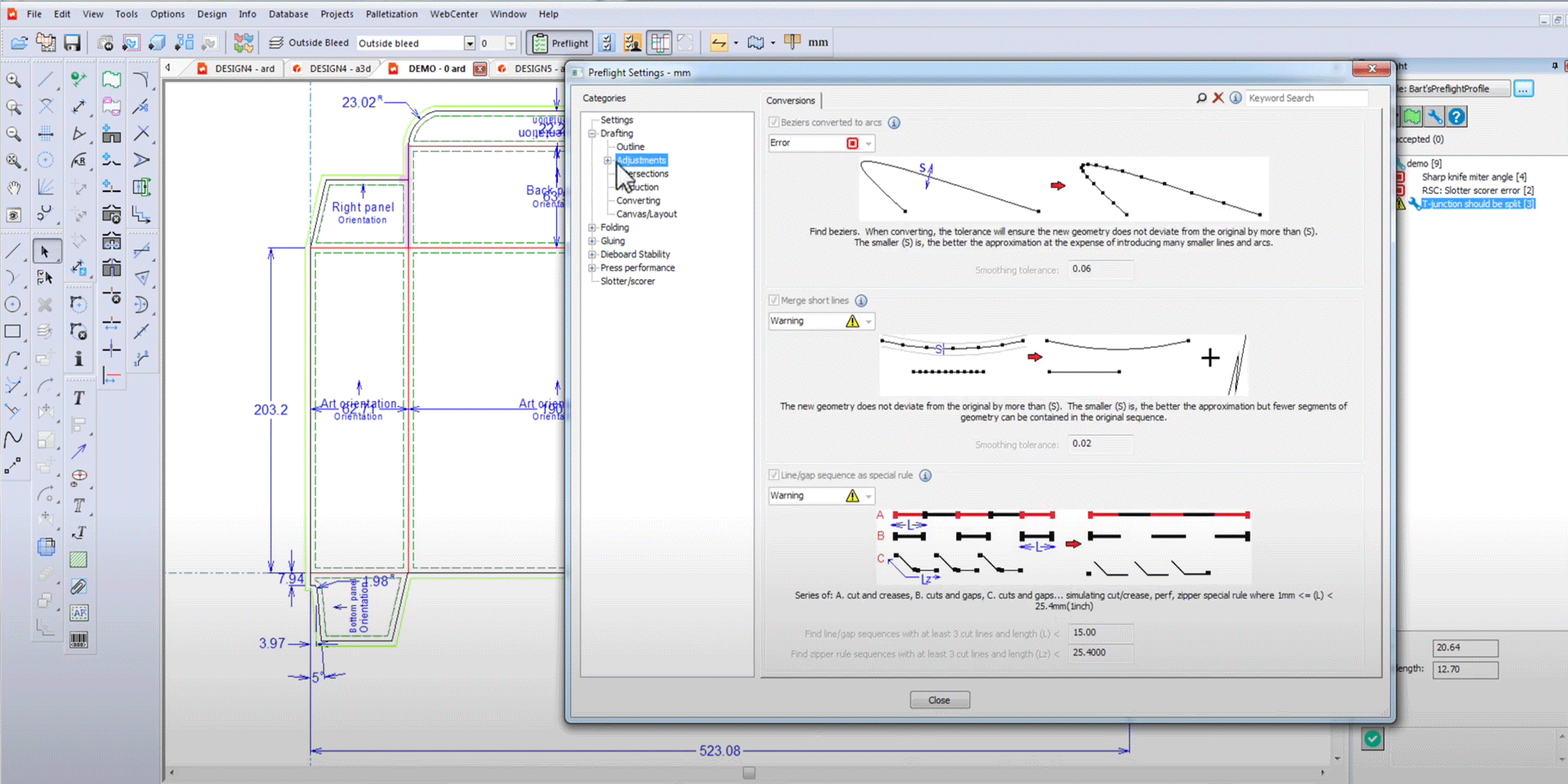Click the green design outline icon in Preflight panel
The width and height of the screenshot is (1568, 784).
1412,117
